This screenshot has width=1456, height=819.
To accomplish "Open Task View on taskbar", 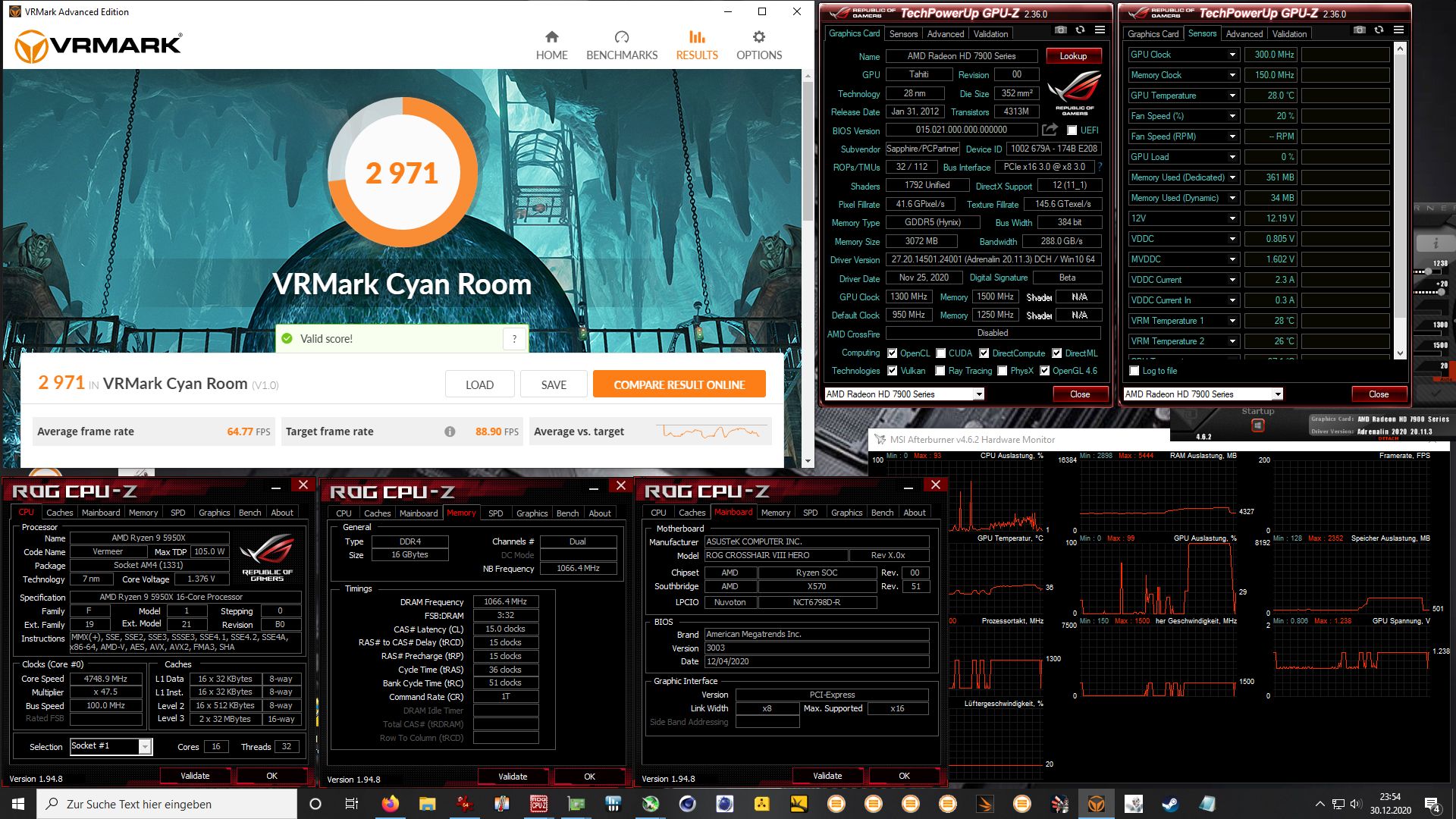I will pos(352,804).
